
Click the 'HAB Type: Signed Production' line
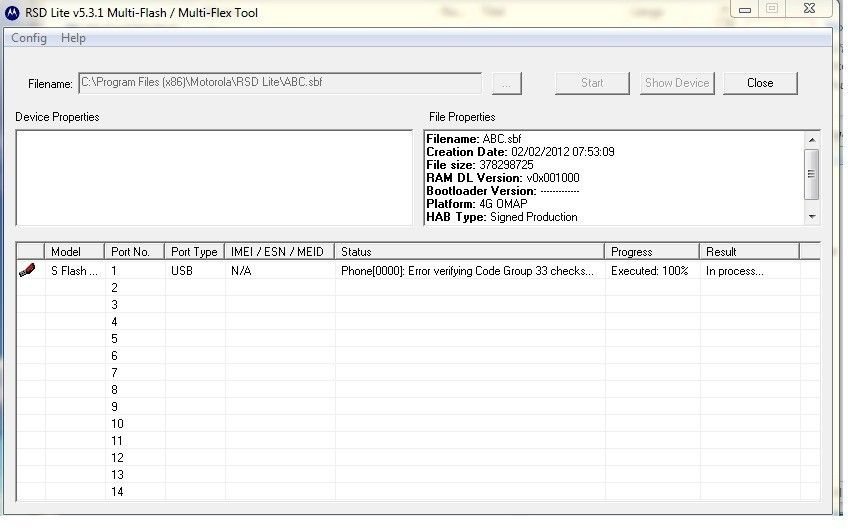[x=502, y=217]
